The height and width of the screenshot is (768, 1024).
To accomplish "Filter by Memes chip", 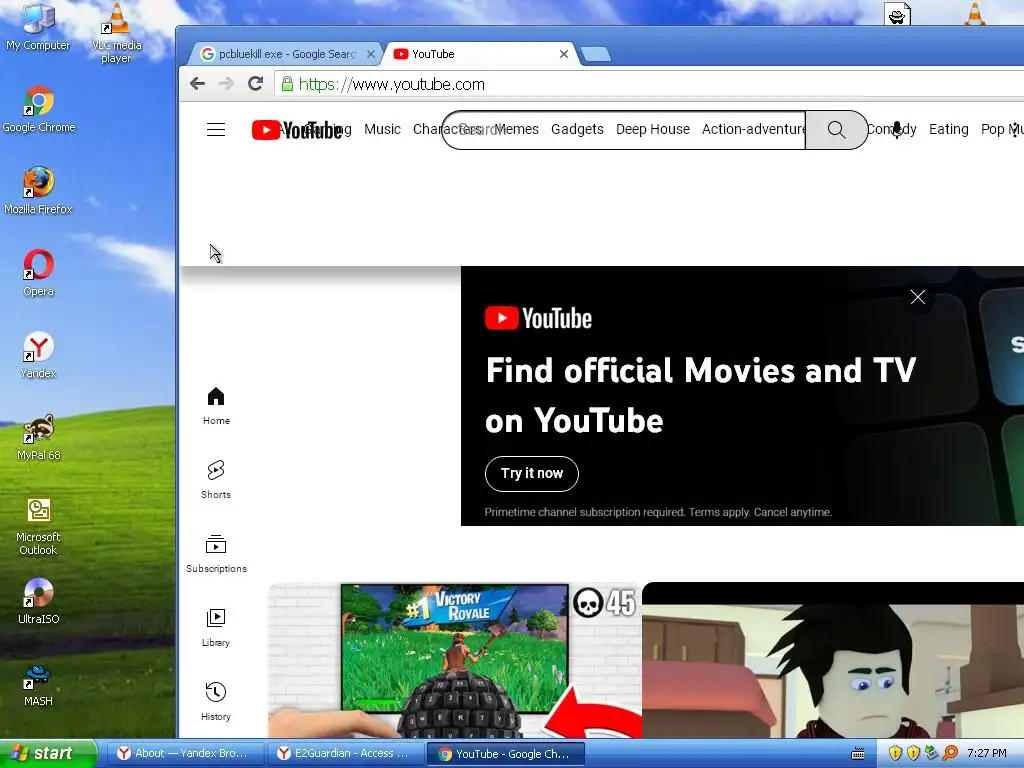I will [x=517, y=129].
